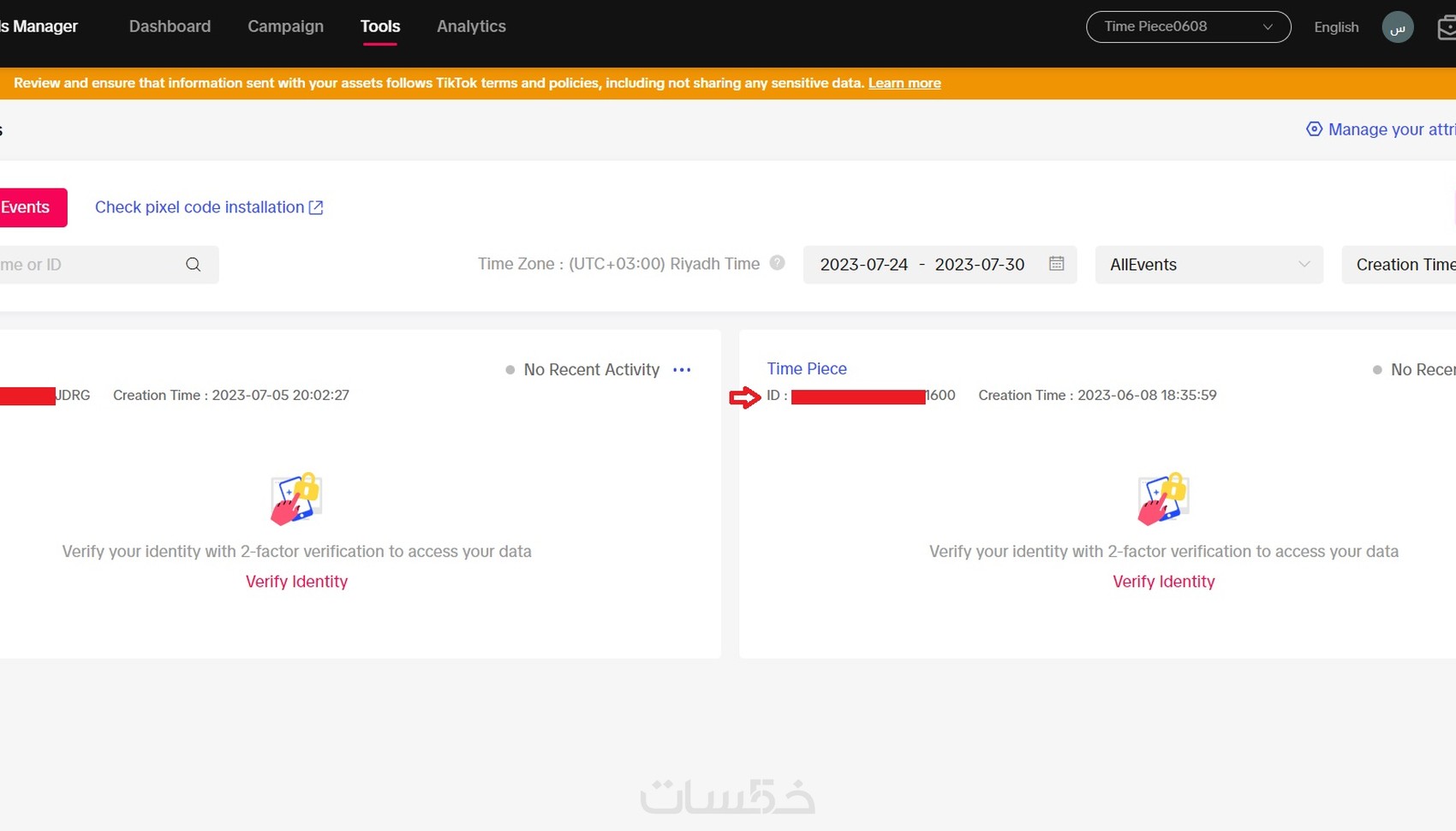Follow the Learn more link in banner

(904, 83)
